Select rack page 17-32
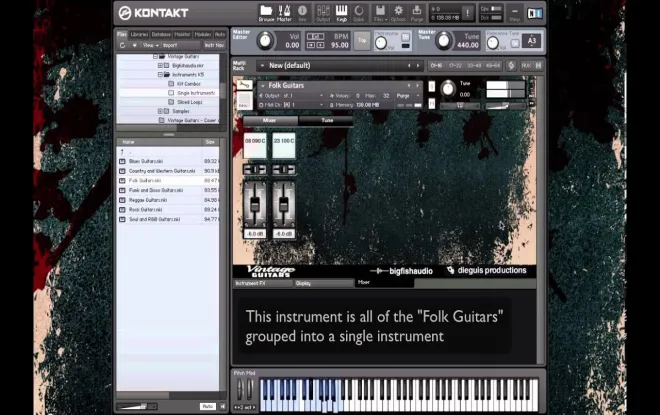This screenshot has height=415, width=660. [x=455, y=66]
